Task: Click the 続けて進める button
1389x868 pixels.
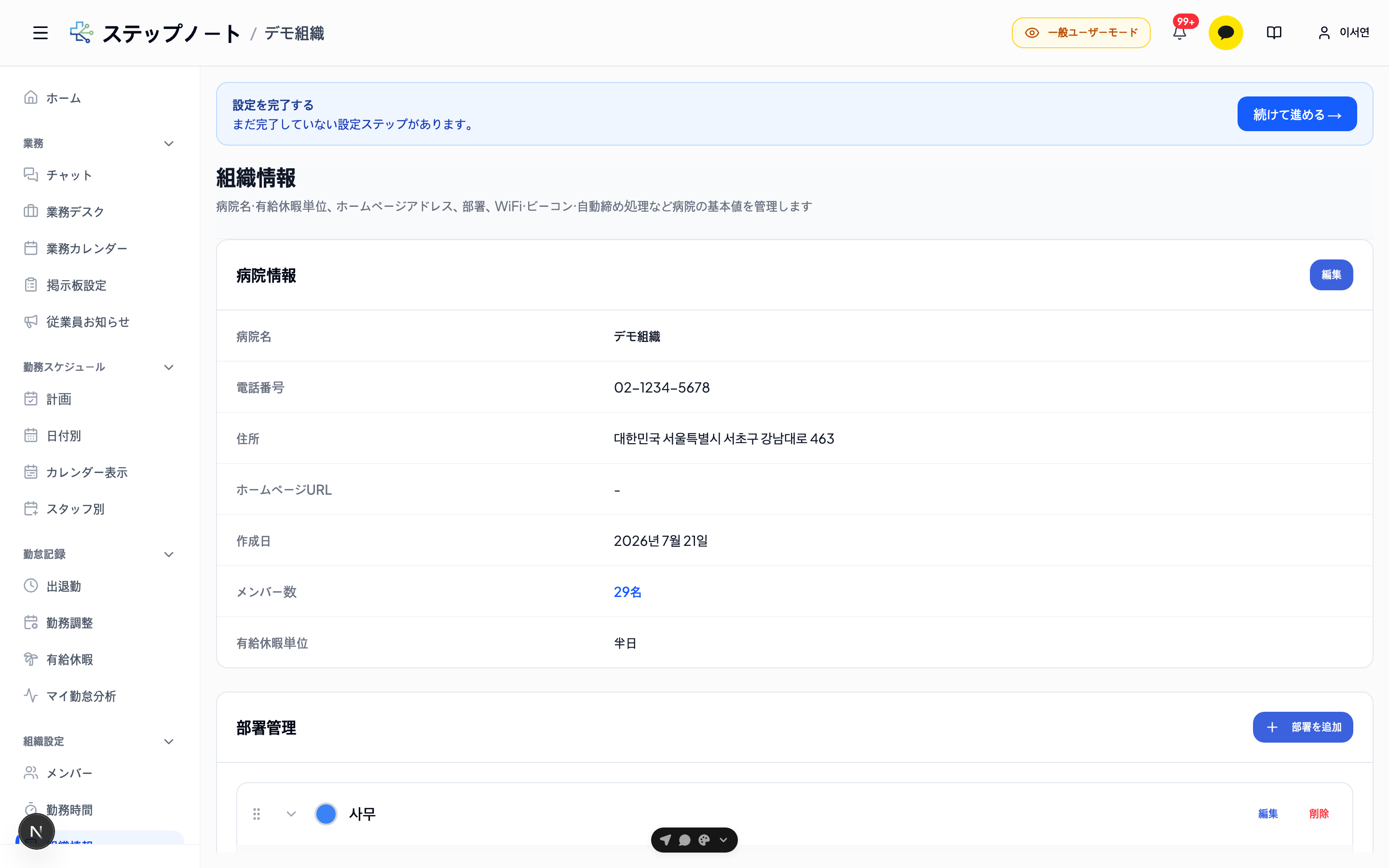Action: pos(1296,114)
